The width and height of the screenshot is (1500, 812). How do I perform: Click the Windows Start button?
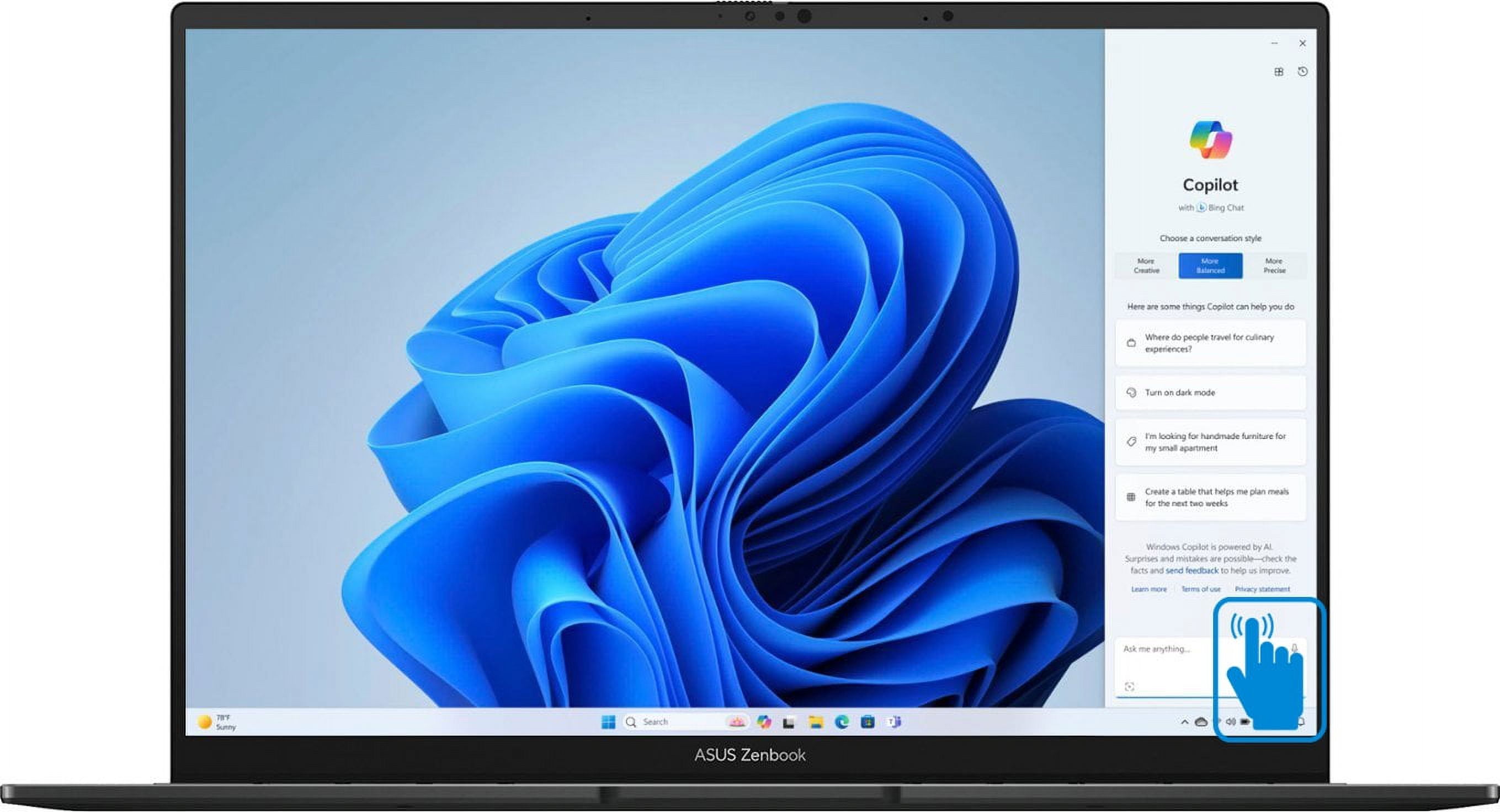click(x=608, y=722)
